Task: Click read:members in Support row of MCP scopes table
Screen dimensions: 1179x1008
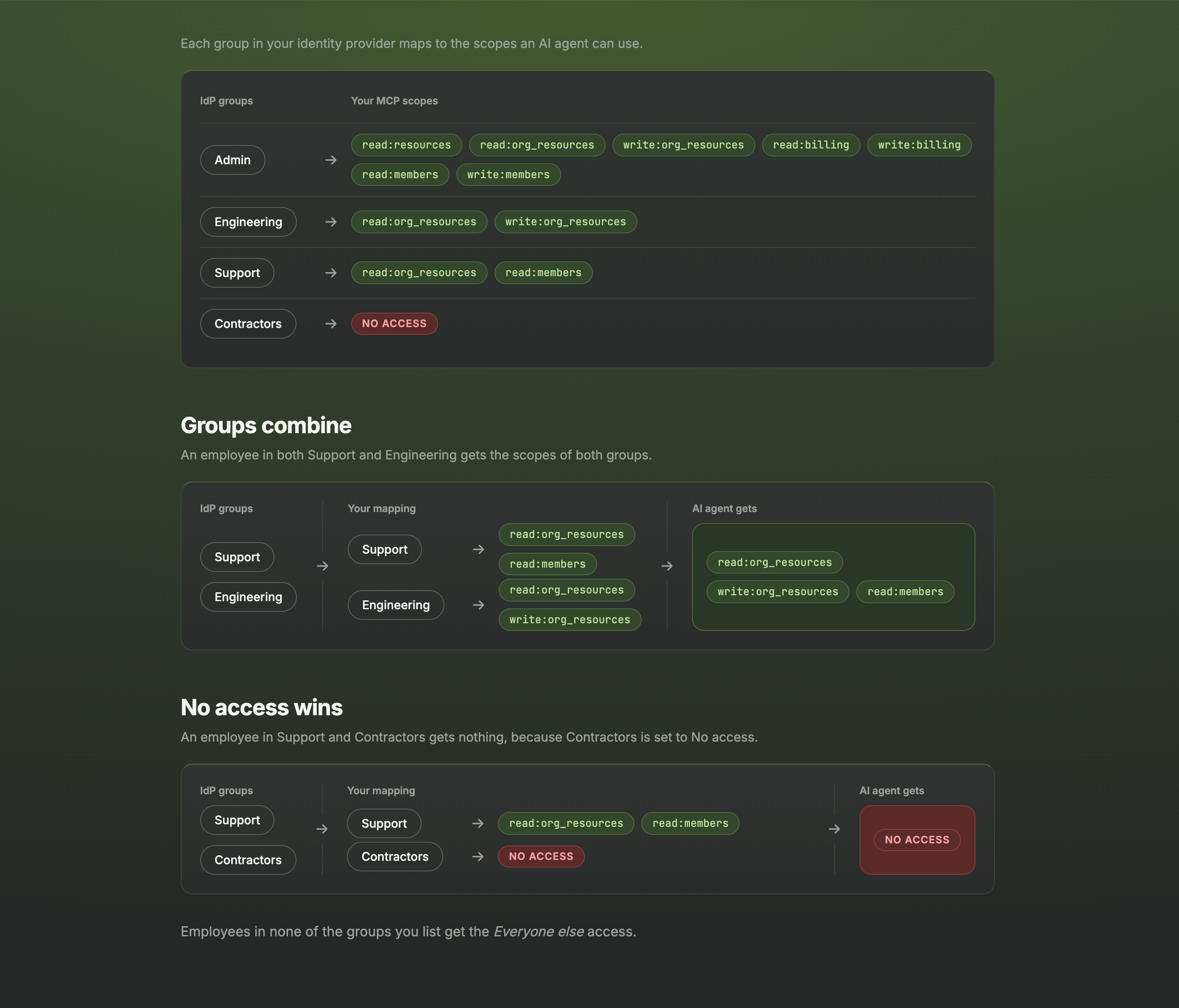Action: (x=543, y=273)
